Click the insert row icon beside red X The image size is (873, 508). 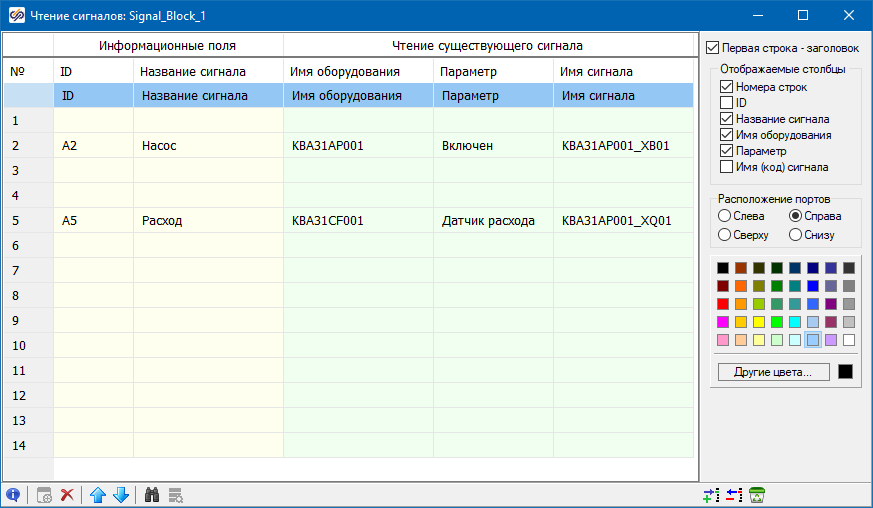click(44, 494)
